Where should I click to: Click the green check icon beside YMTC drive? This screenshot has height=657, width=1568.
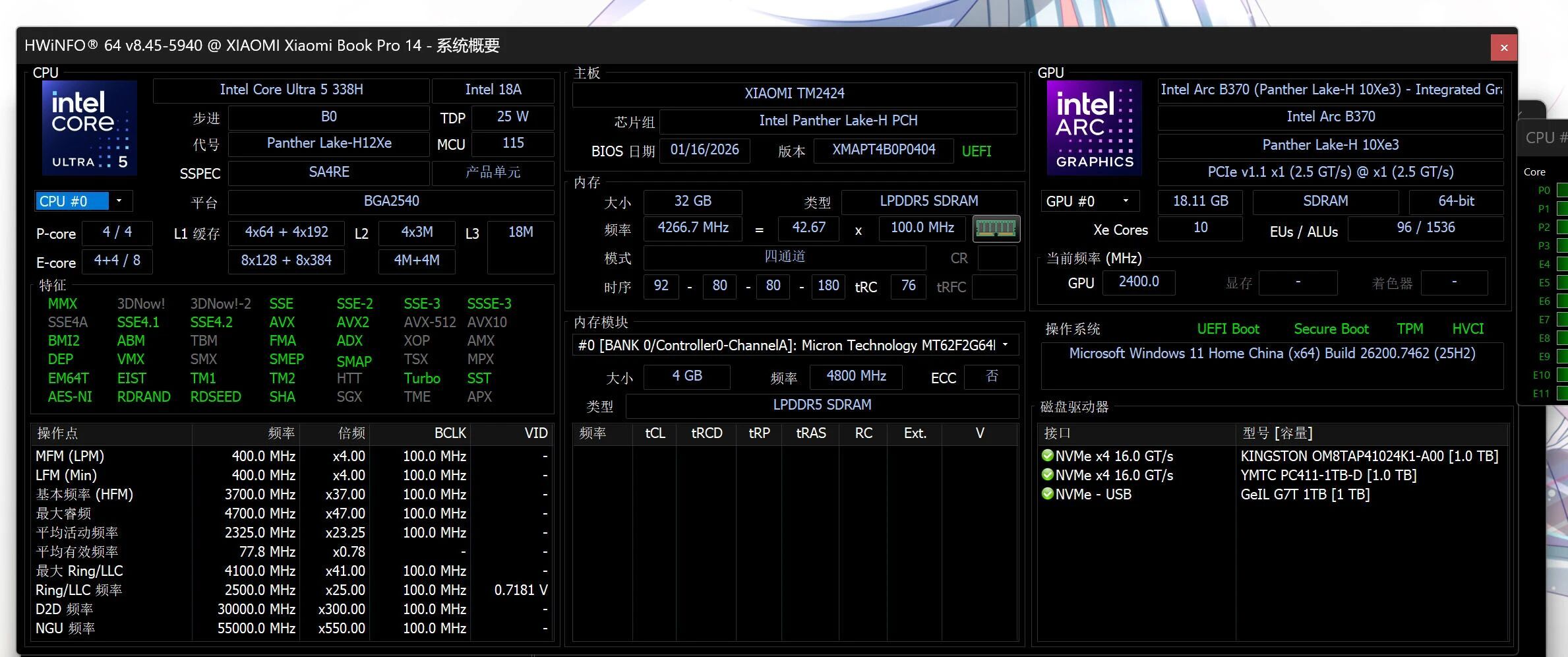(1047, 474)
